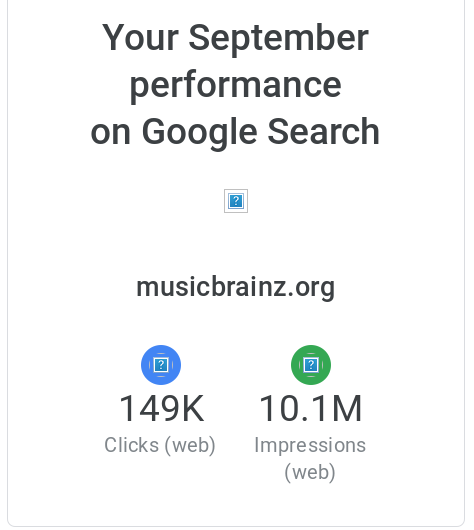Click the ".org" part of the domain
474x530 pixels.
311,288
